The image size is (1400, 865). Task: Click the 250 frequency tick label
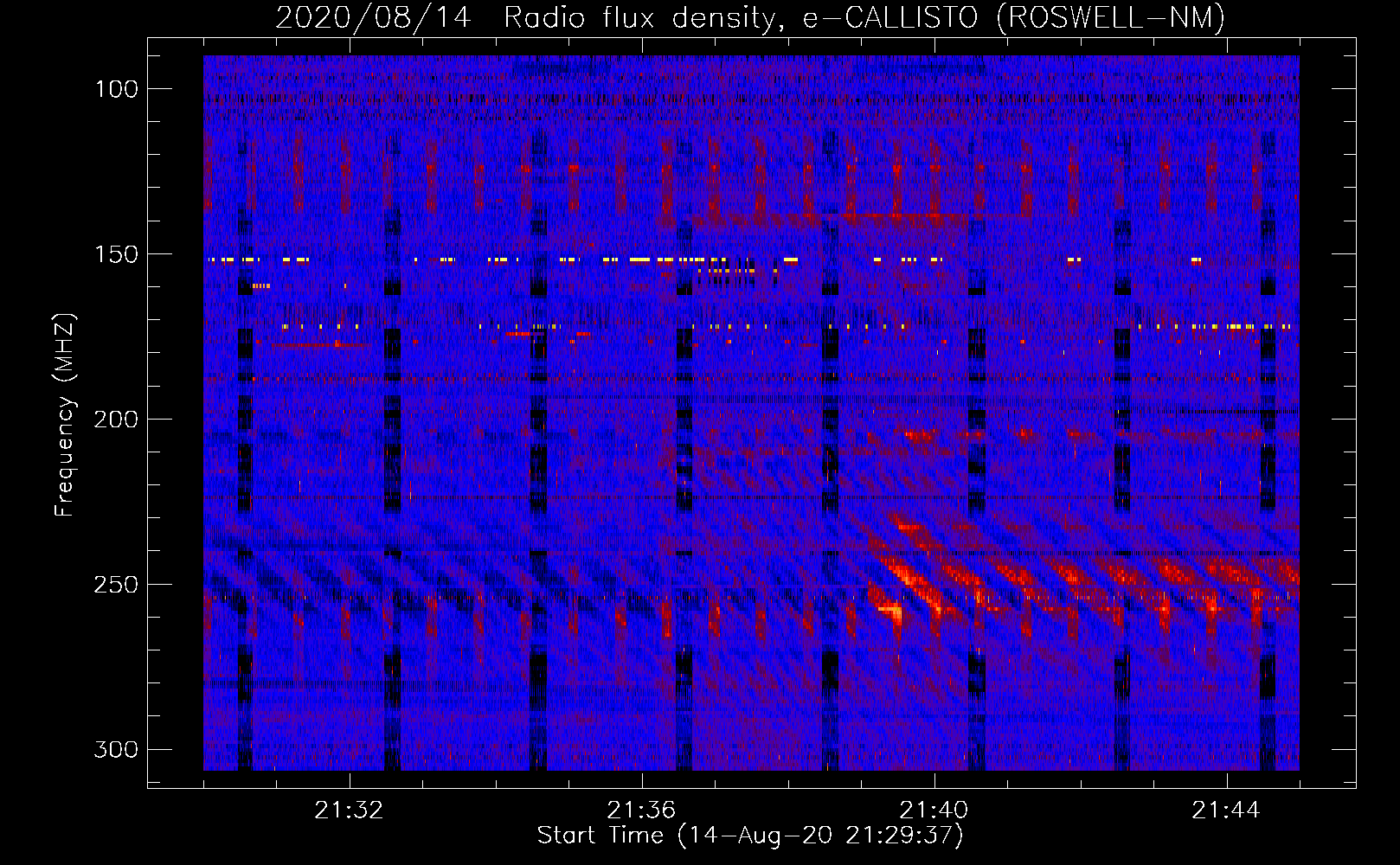pos(116,585)
